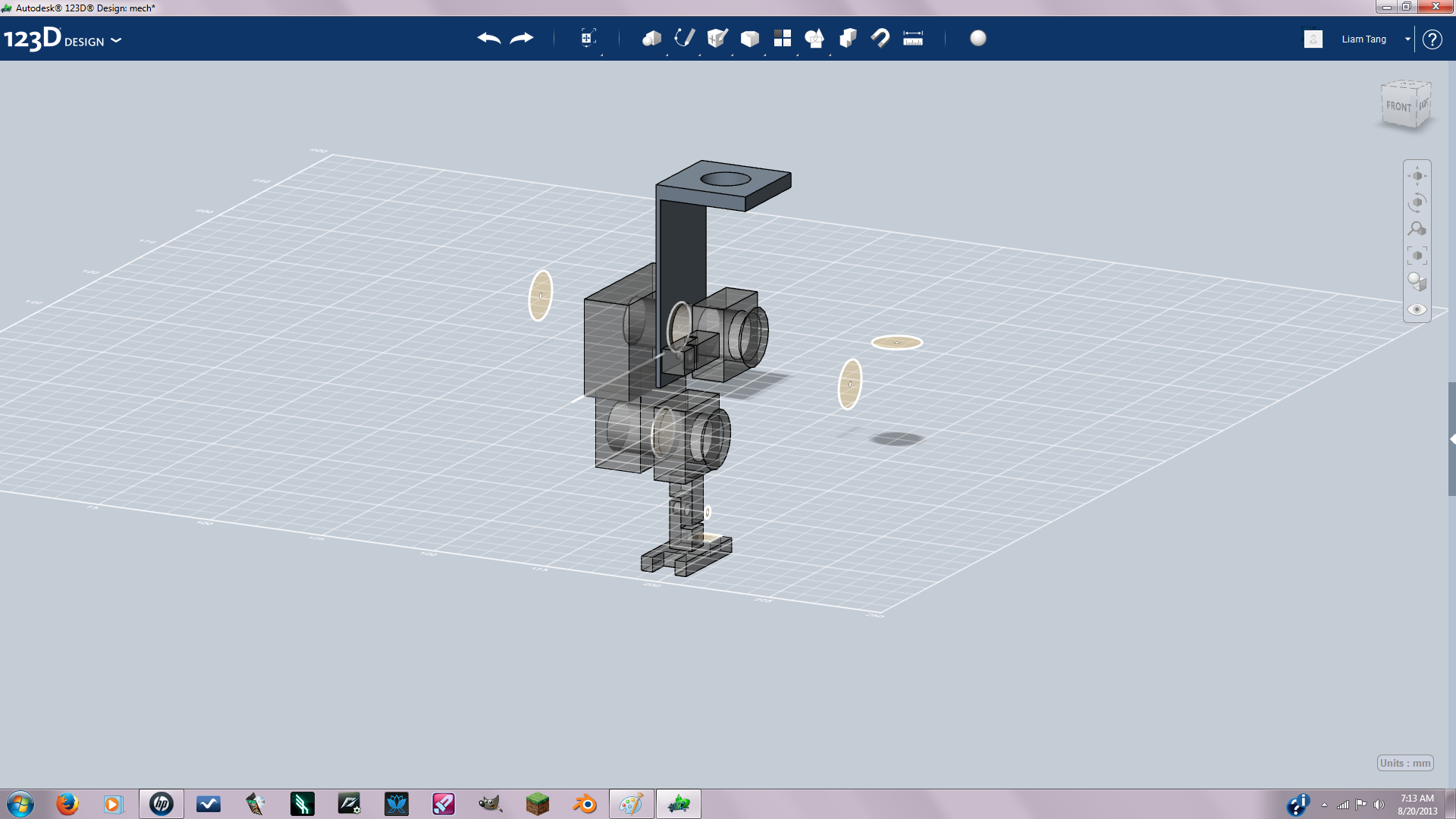Activate the Orbit navigation tool
The width and height of the screenshot is (1456, 819).
(x=1417, y=202)
